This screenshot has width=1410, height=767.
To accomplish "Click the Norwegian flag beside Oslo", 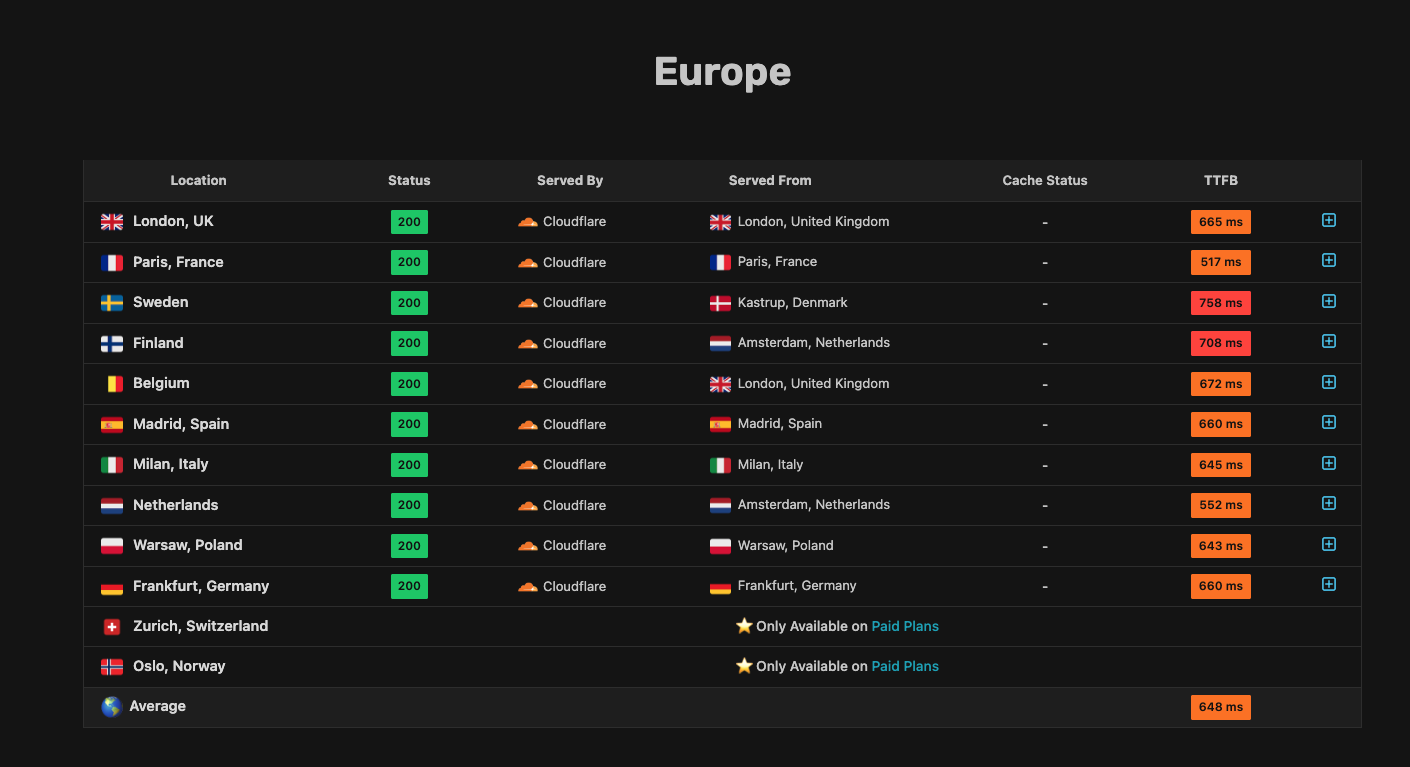I will [x=112, y=667].
